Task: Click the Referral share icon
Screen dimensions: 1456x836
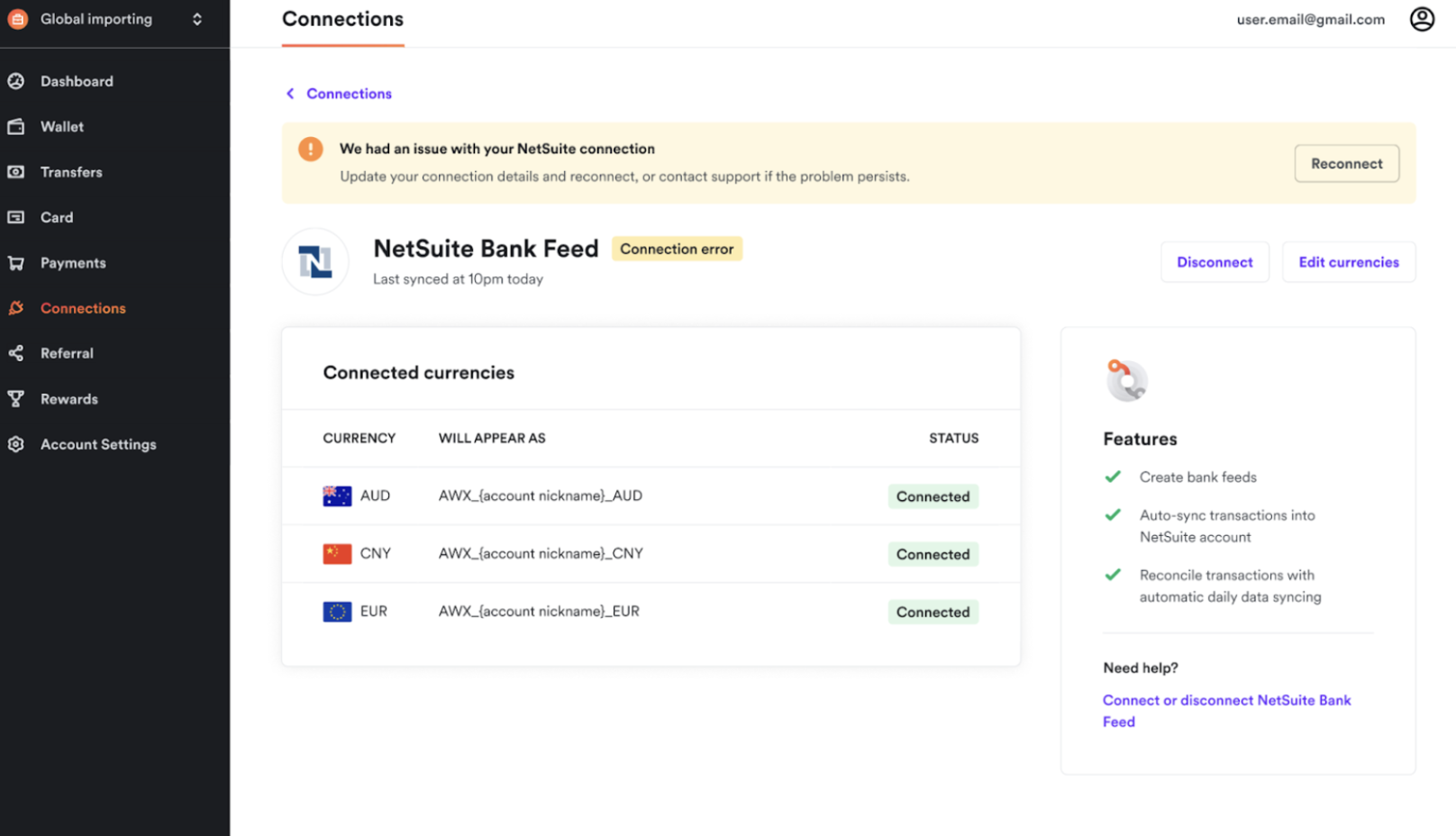Action: pyautogui.click(x=16, y=353)
